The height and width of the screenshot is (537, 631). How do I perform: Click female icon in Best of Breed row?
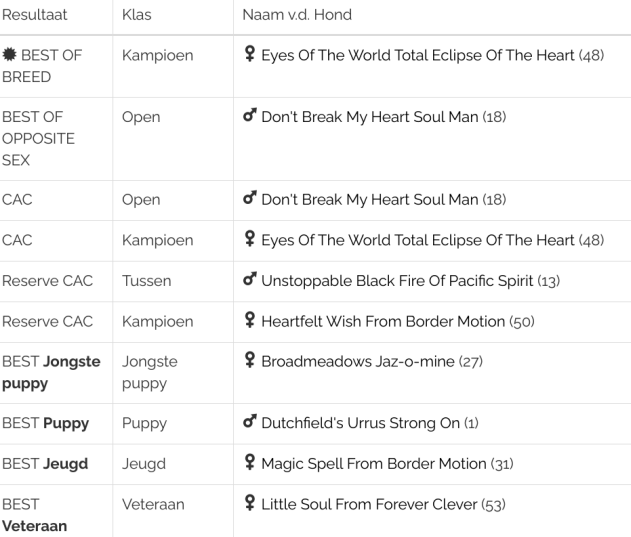point(250,54)
